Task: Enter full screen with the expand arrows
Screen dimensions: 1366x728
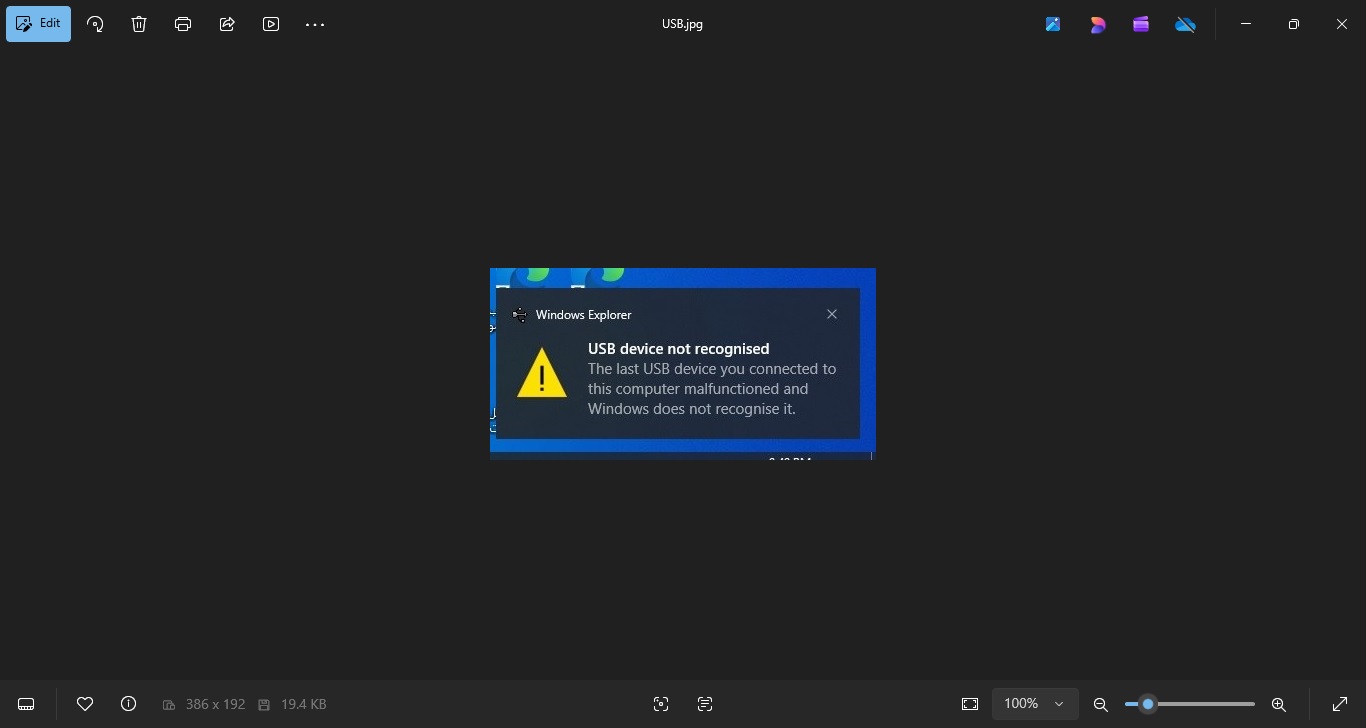Action: tap(1340, 704)
